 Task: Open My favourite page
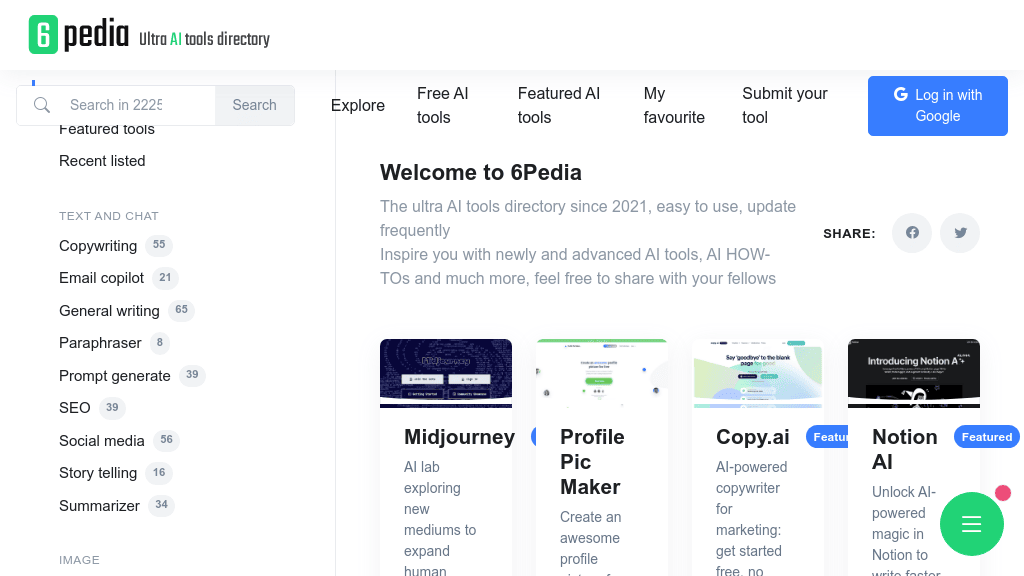[674, 105]
